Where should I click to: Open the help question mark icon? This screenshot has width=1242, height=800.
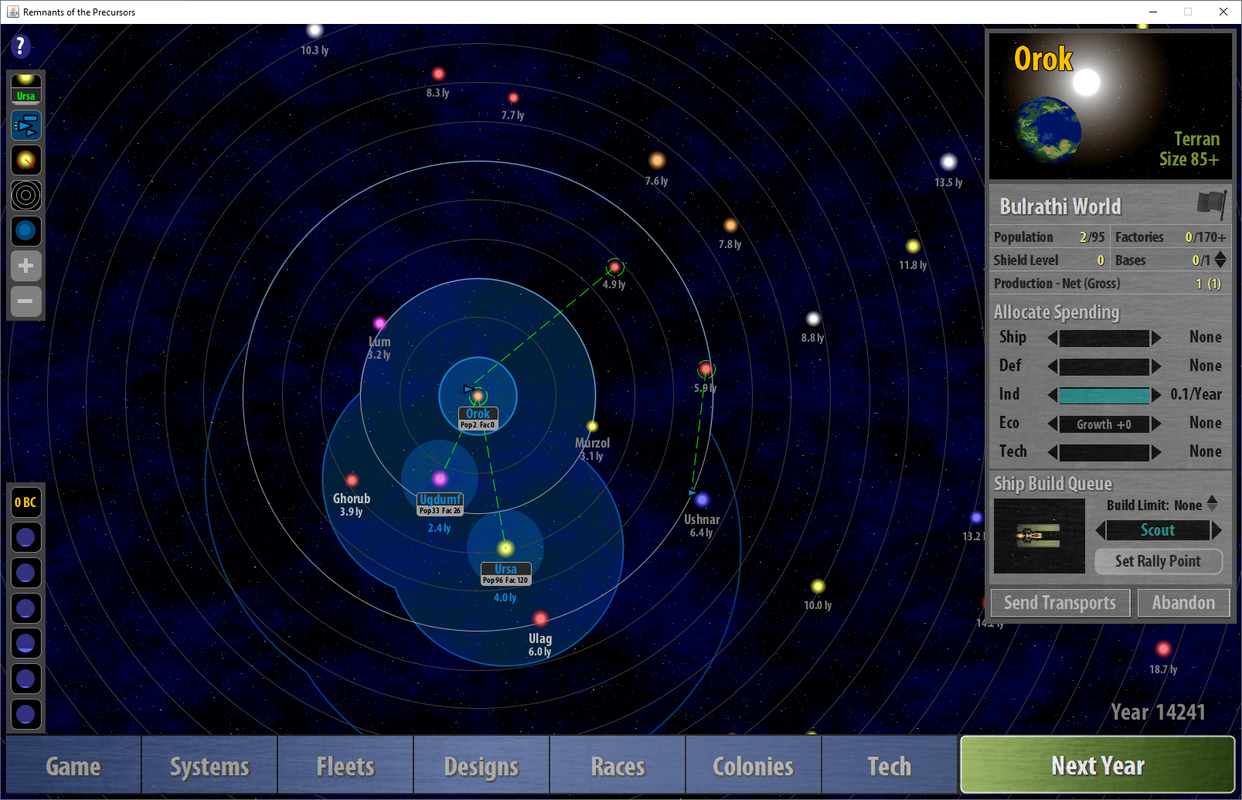pyautogui.click(x=21, y=46)
